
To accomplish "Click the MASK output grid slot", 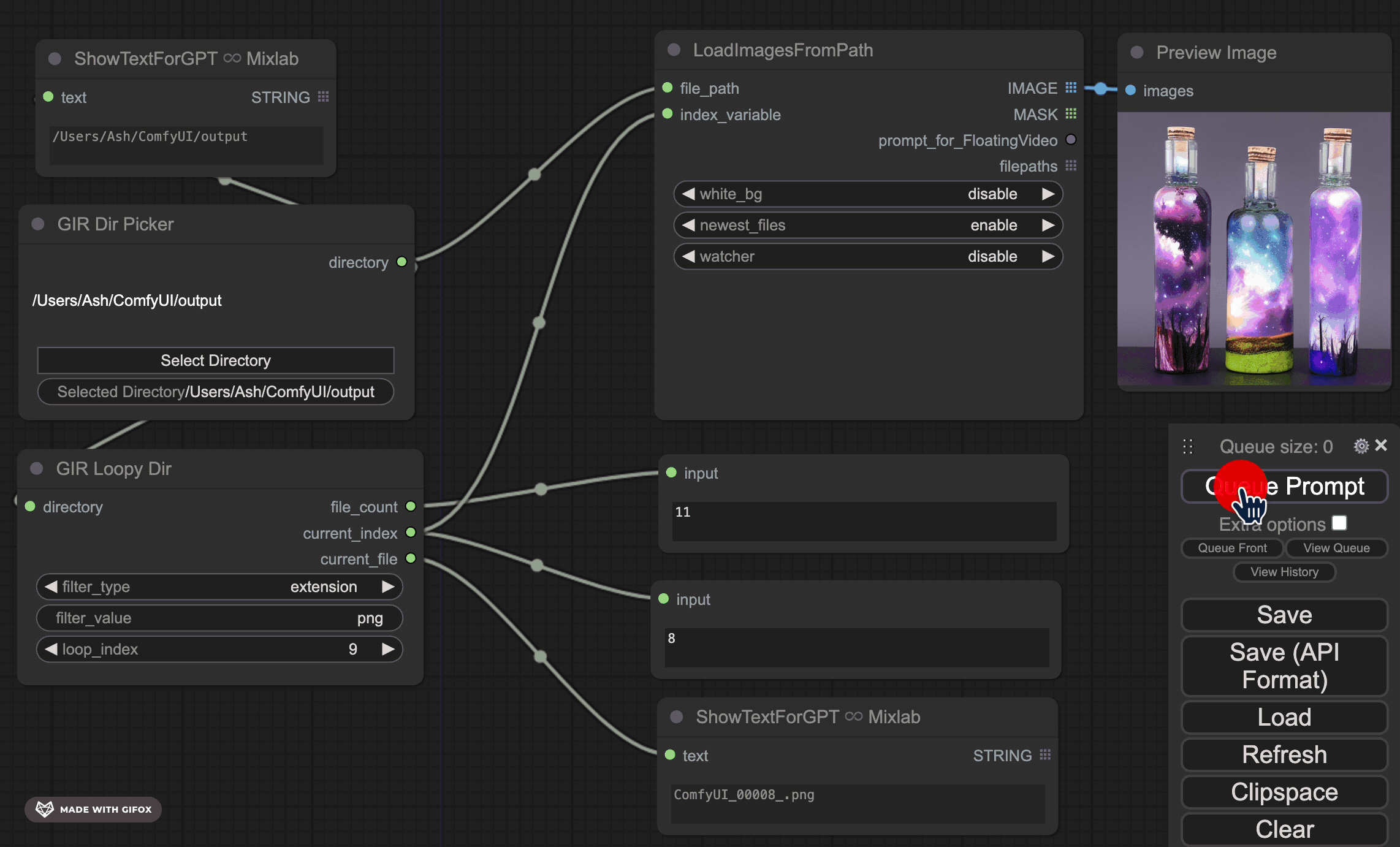I will [1071, 114].
